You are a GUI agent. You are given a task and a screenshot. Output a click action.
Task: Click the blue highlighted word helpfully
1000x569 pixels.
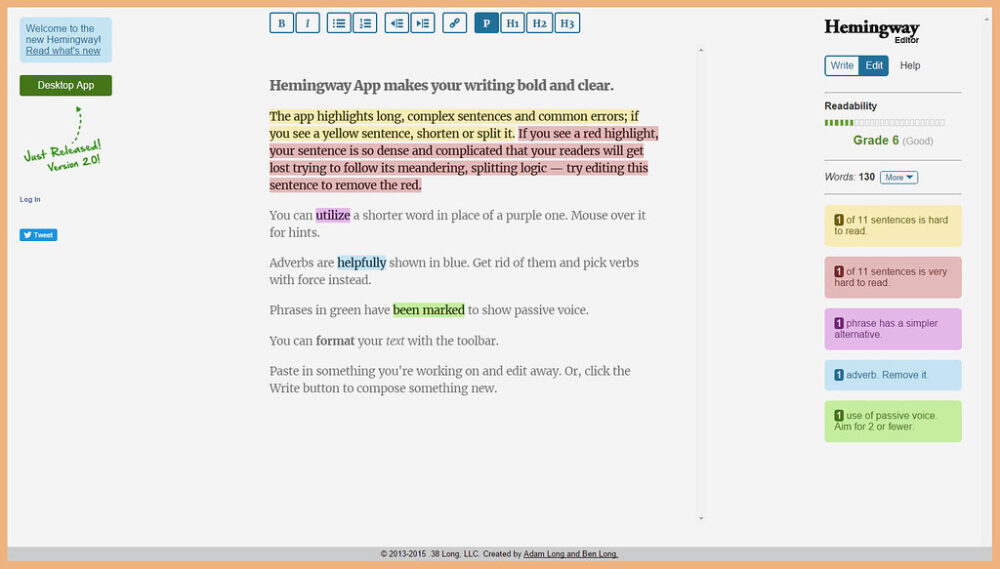(362, 263)
